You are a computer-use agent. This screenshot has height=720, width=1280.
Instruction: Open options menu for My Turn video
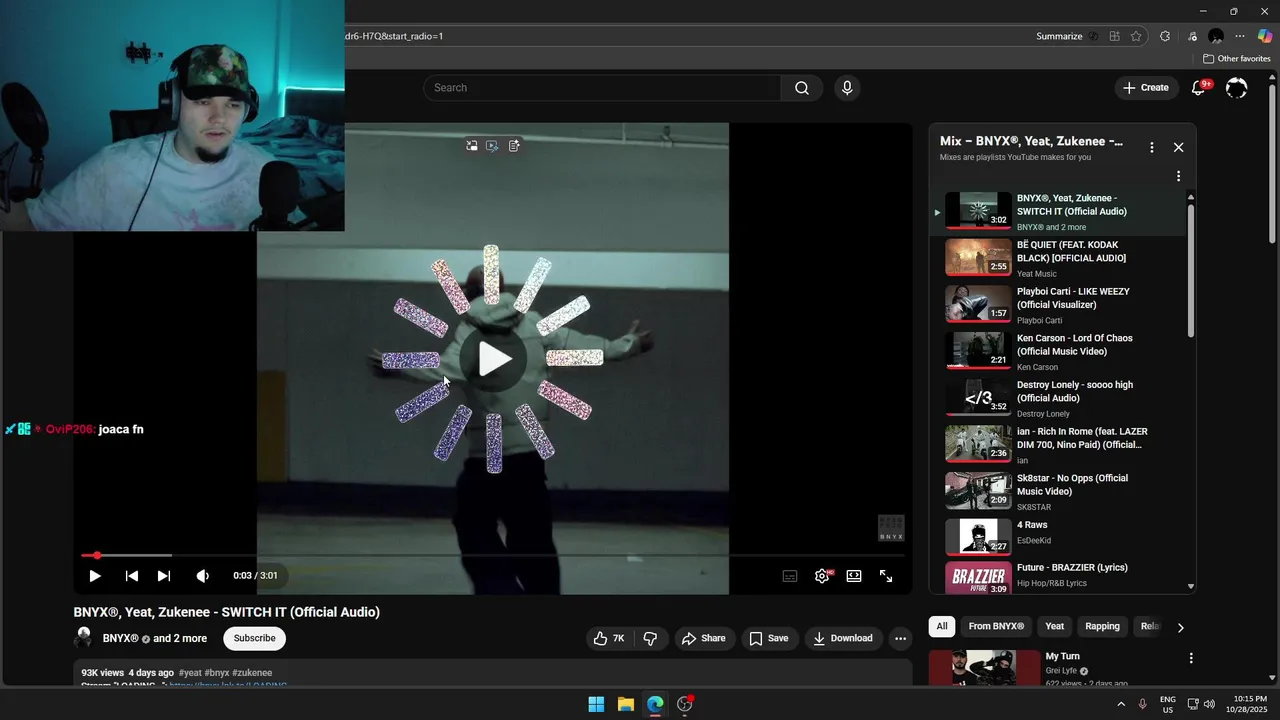1191,658
